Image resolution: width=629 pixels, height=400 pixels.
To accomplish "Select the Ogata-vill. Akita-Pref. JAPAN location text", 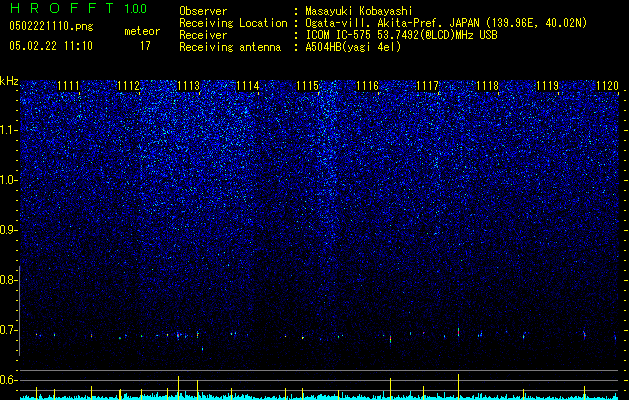I will coord(392,23).
